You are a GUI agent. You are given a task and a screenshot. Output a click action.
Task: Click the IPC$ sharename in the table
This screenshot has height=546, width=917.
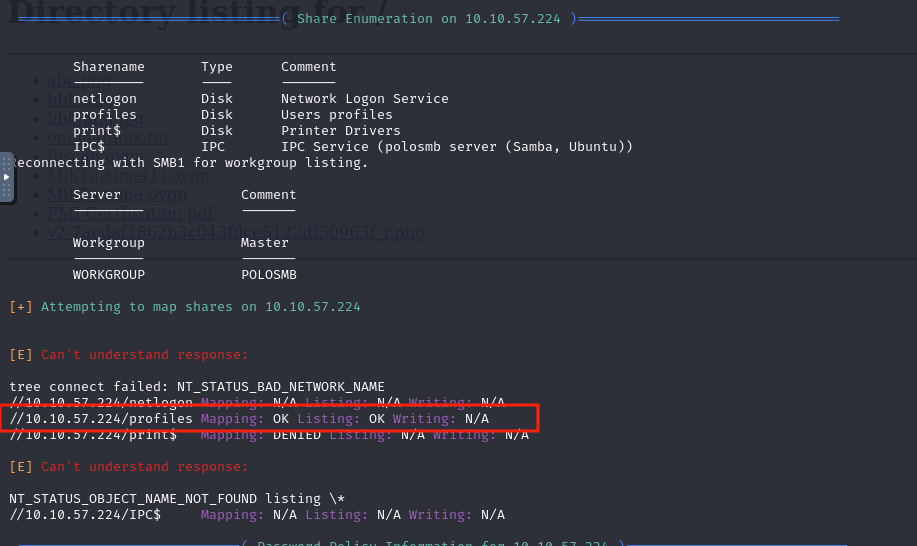[88, 147]
